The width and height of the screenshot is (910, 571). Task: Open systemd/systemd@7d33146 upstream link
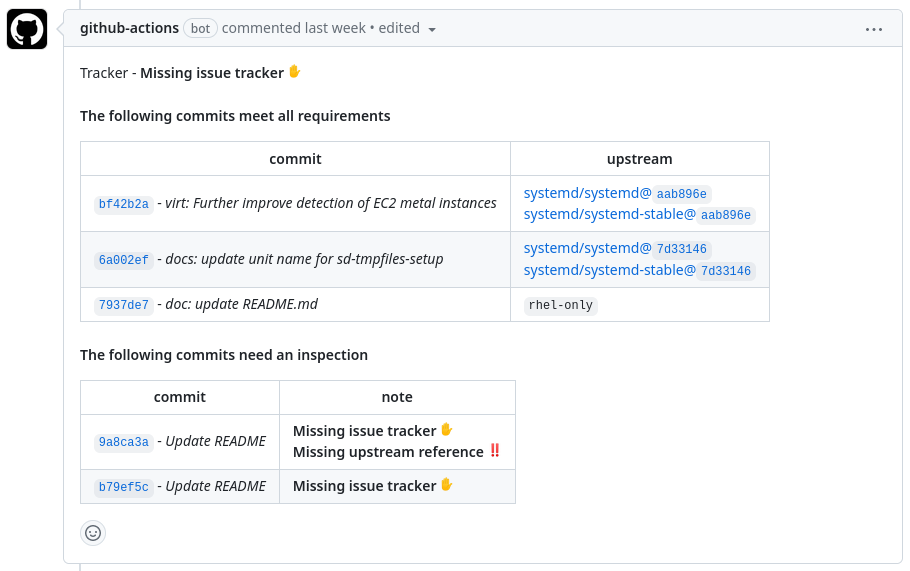pyautogui.click(x=617, y=249)
